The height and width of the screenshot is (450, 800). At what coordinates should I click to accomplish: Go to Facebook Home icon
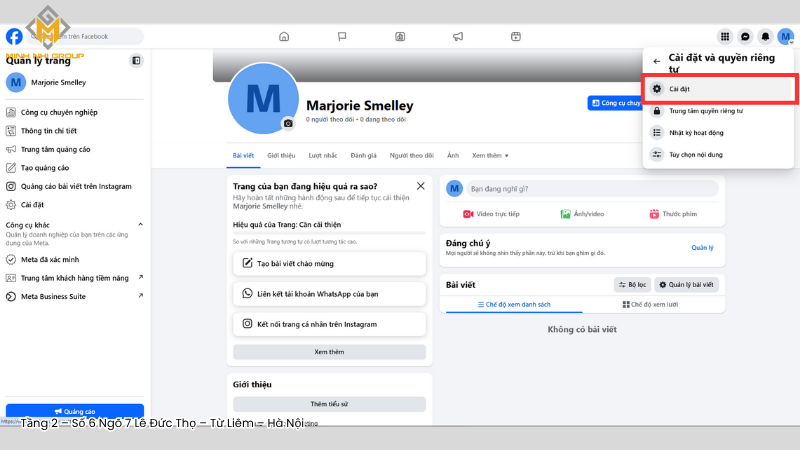(284, 37)
